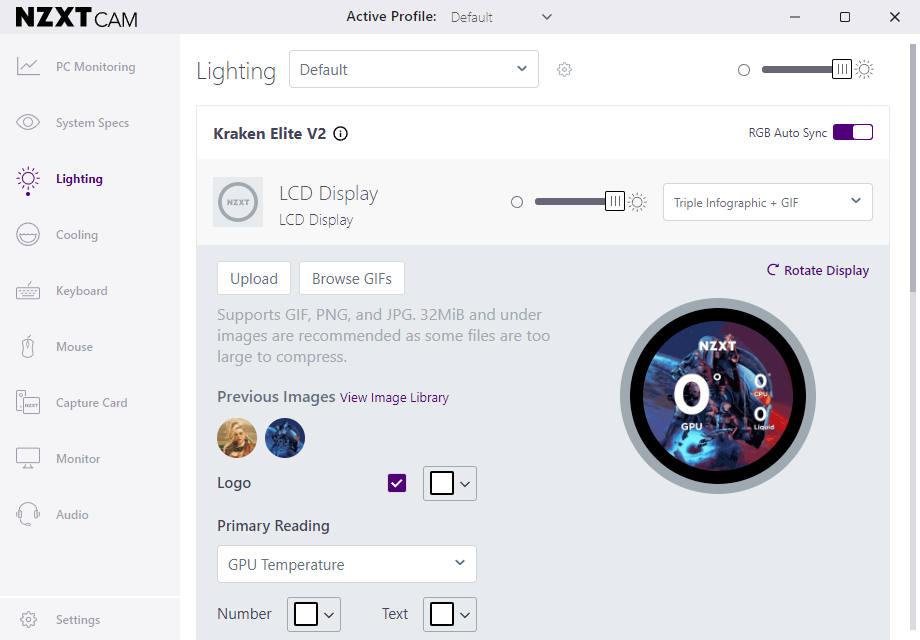Click the Kraken Elite V2 info icon
The image size is (920, 640).
(340, 134)
